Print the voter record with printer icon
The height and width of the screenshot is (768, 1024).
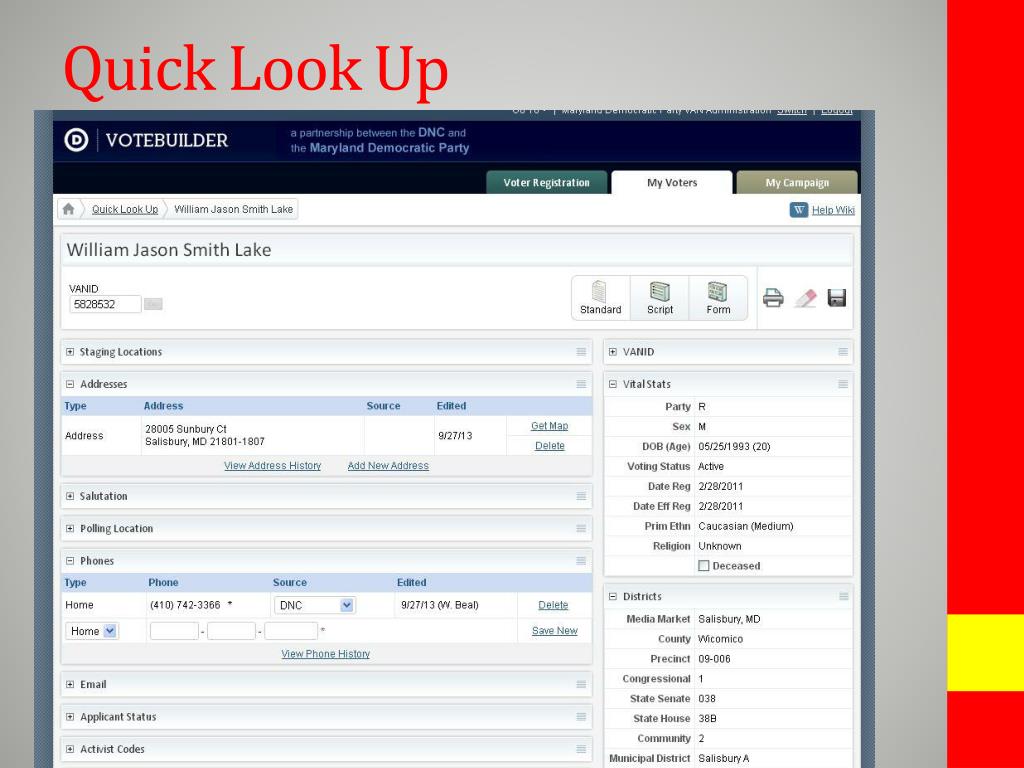coord(773,298)
